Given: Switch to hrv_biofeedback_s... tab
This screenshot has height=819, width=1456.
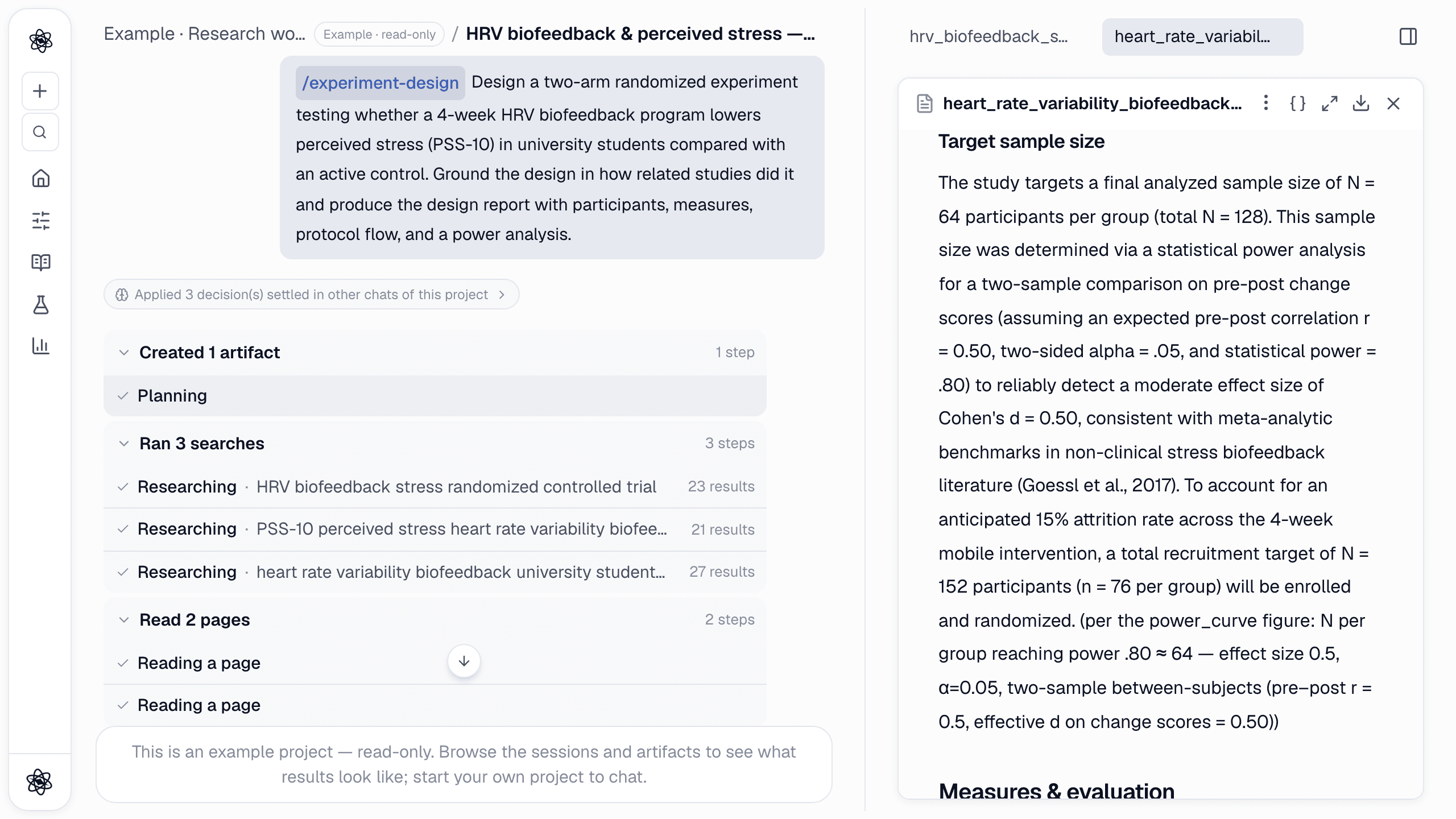Looking at the screenshot, I should tap(988, 37).
